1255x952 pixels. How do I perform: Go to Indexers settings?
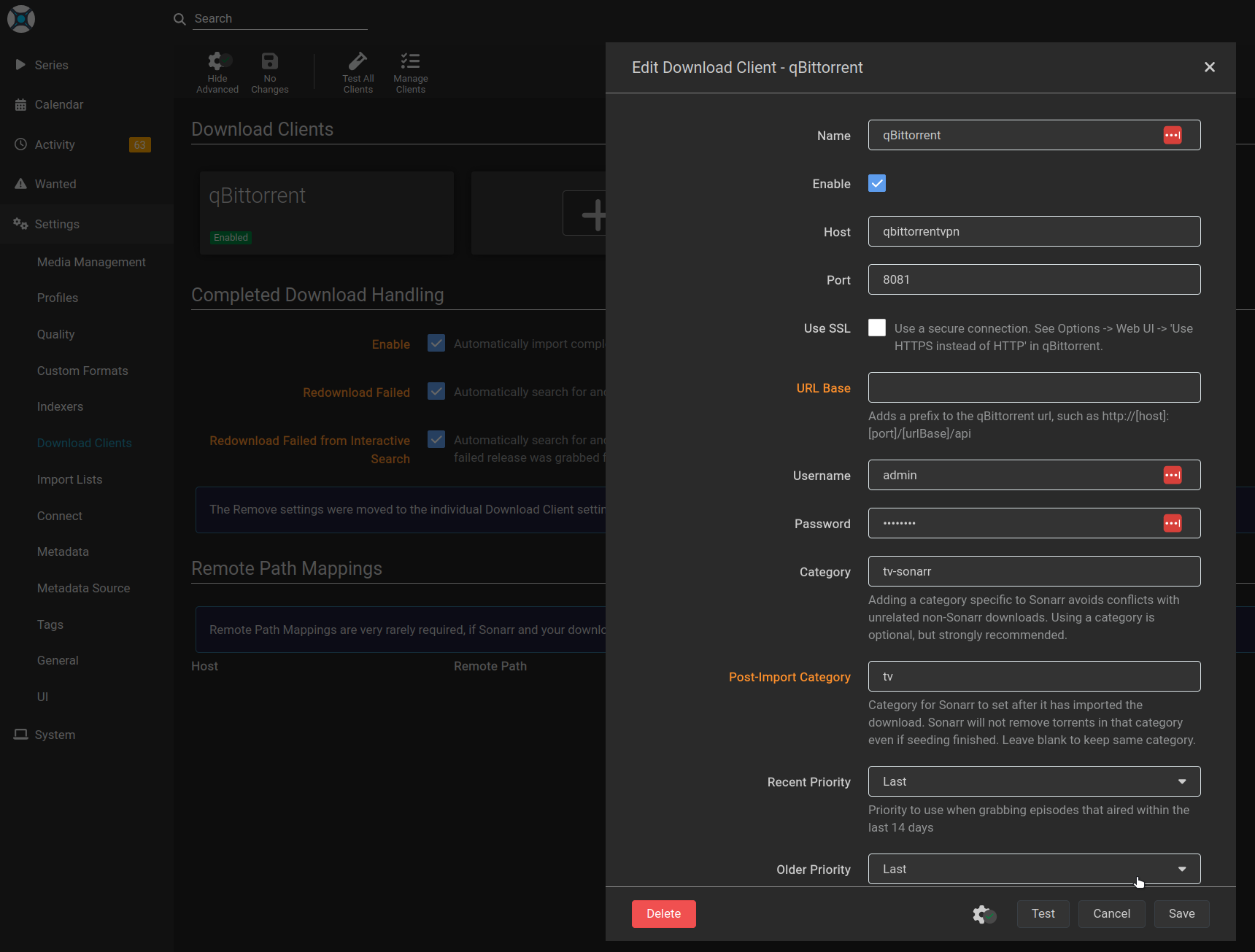pos(60,406)
